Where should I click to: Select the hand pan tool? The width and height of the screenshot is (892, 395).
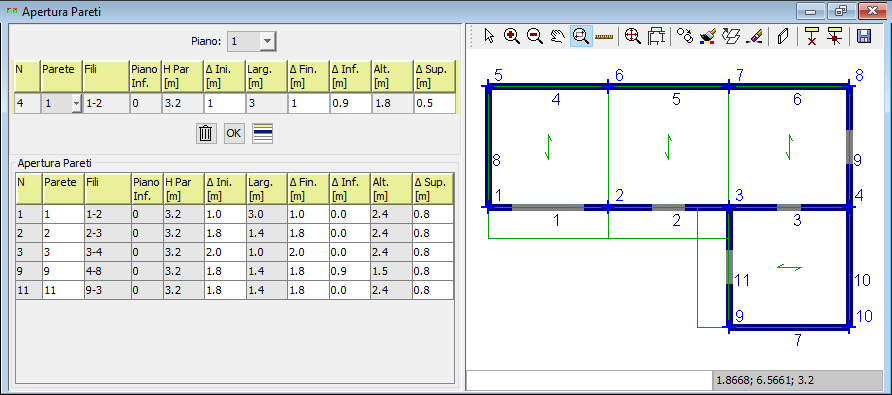tap(558, 36)
